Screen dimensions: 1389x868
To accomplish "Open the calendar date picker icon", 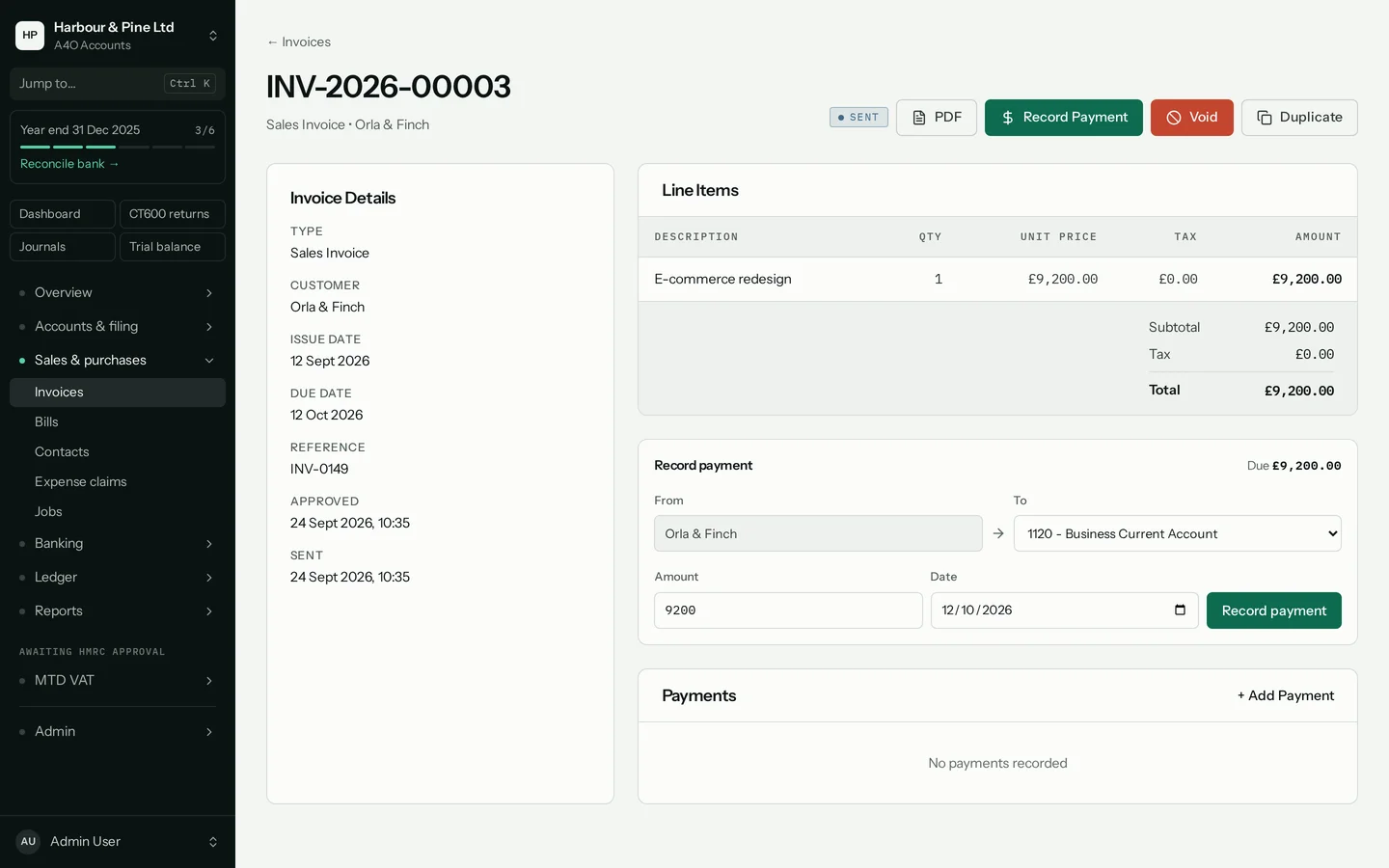I will click(x=1180, y=610).
